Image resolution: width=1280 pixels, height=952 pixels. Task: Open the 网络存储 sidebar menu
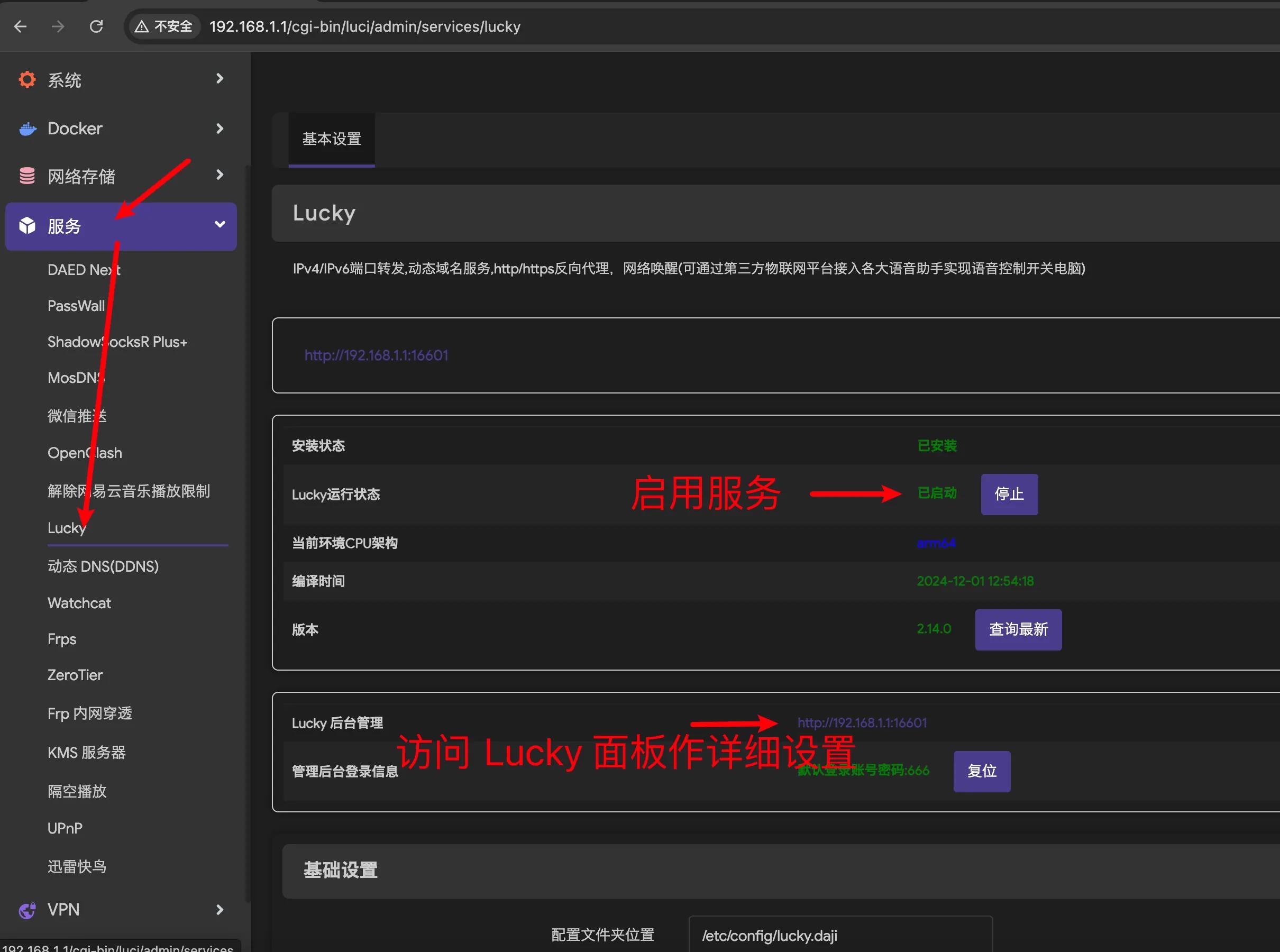click(121, 176)
